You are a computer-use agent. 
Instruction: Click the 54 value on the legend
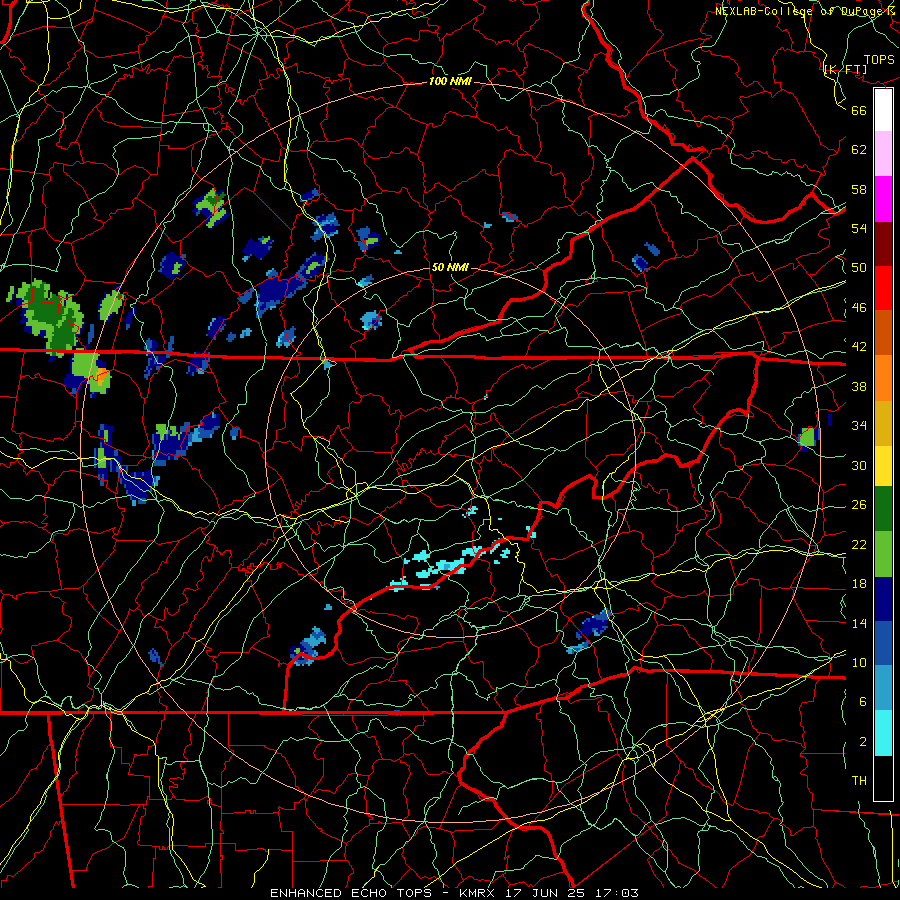click(859, 228)
